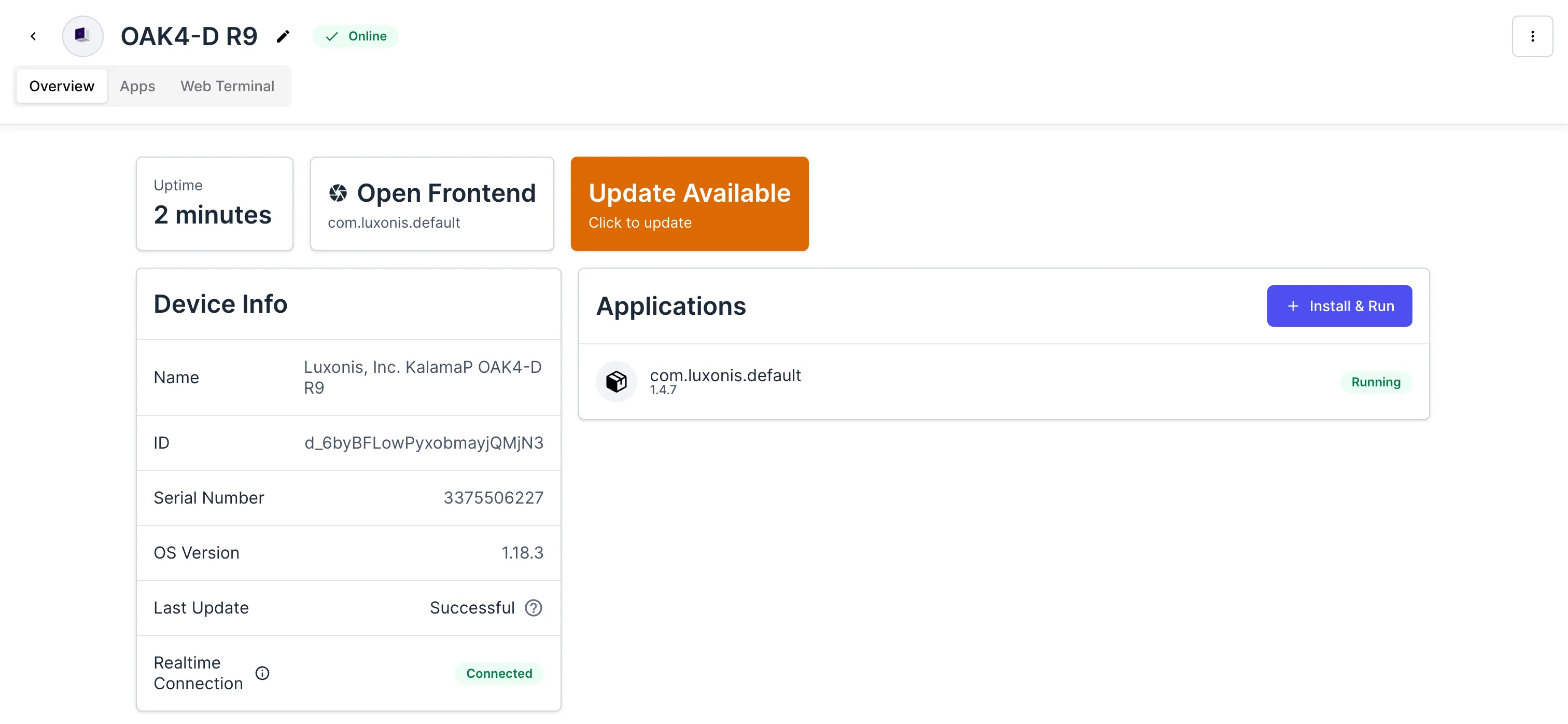Click the plus icon on Install & Run
This screenshot has height=724, width=1568.
click(1293, 307)
